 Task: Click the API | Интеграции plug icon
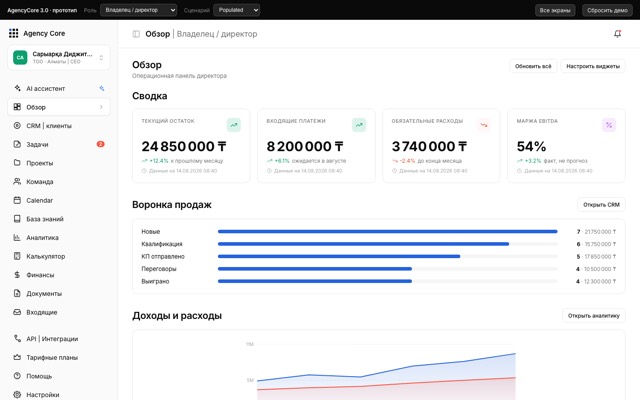click(17, 338)
